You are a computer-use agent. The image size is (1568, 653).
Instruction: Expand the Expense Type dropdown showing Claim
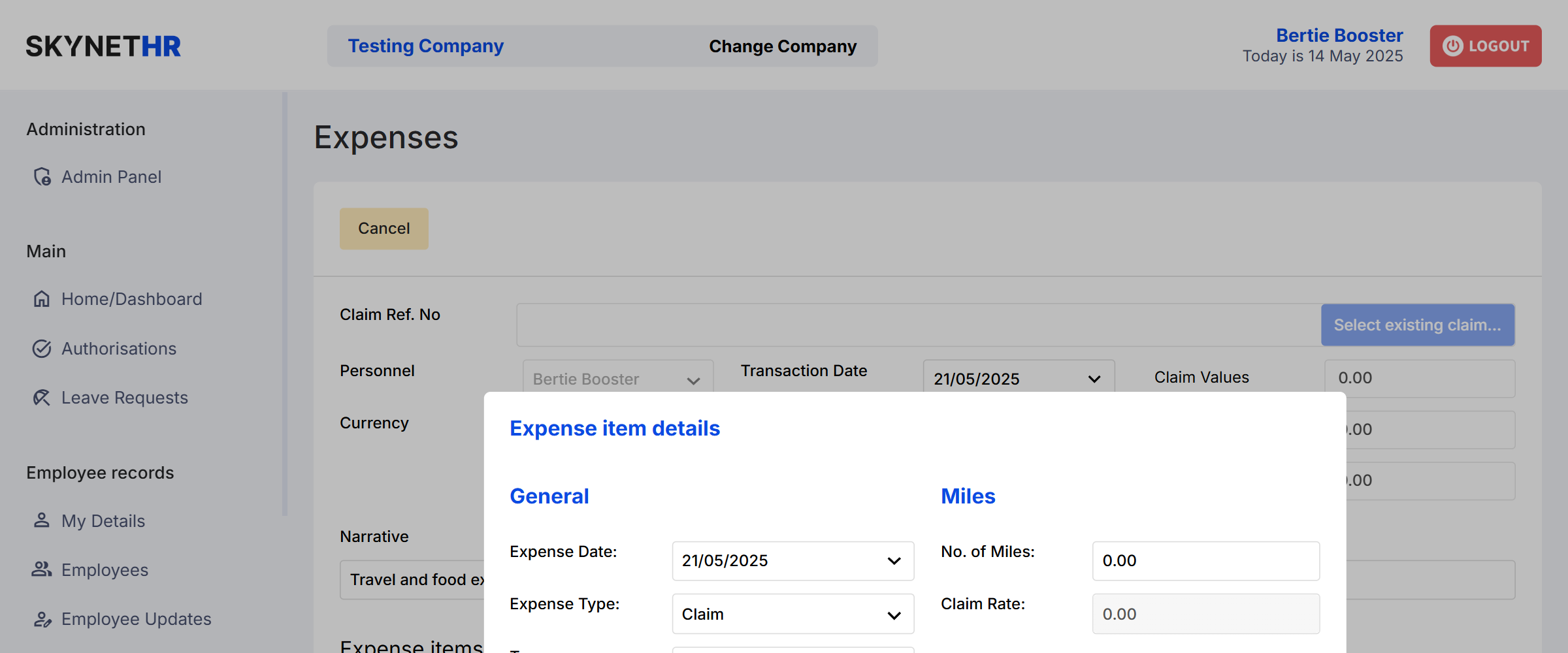[792, 614]
